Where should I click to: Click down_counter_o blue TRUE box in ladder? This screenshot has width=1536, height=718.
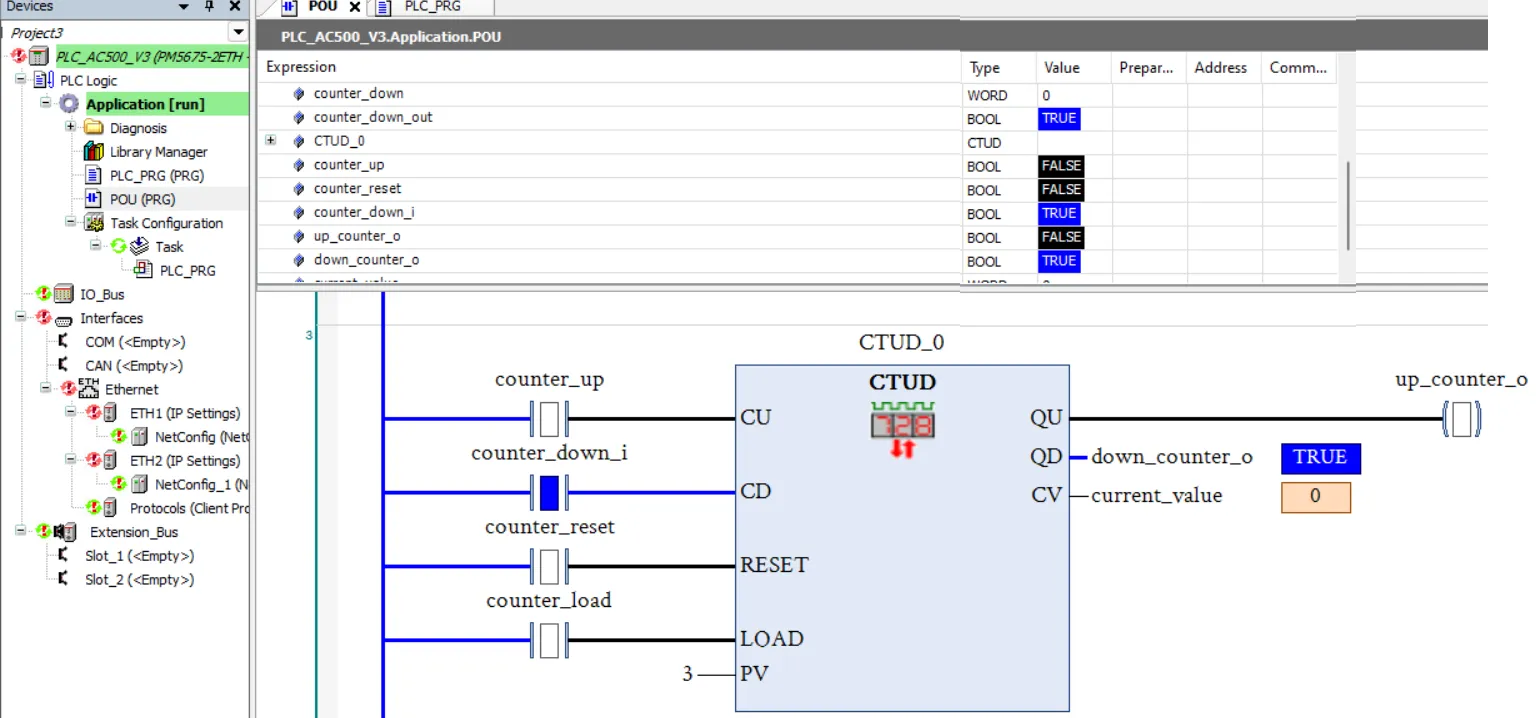point(1320,458)
